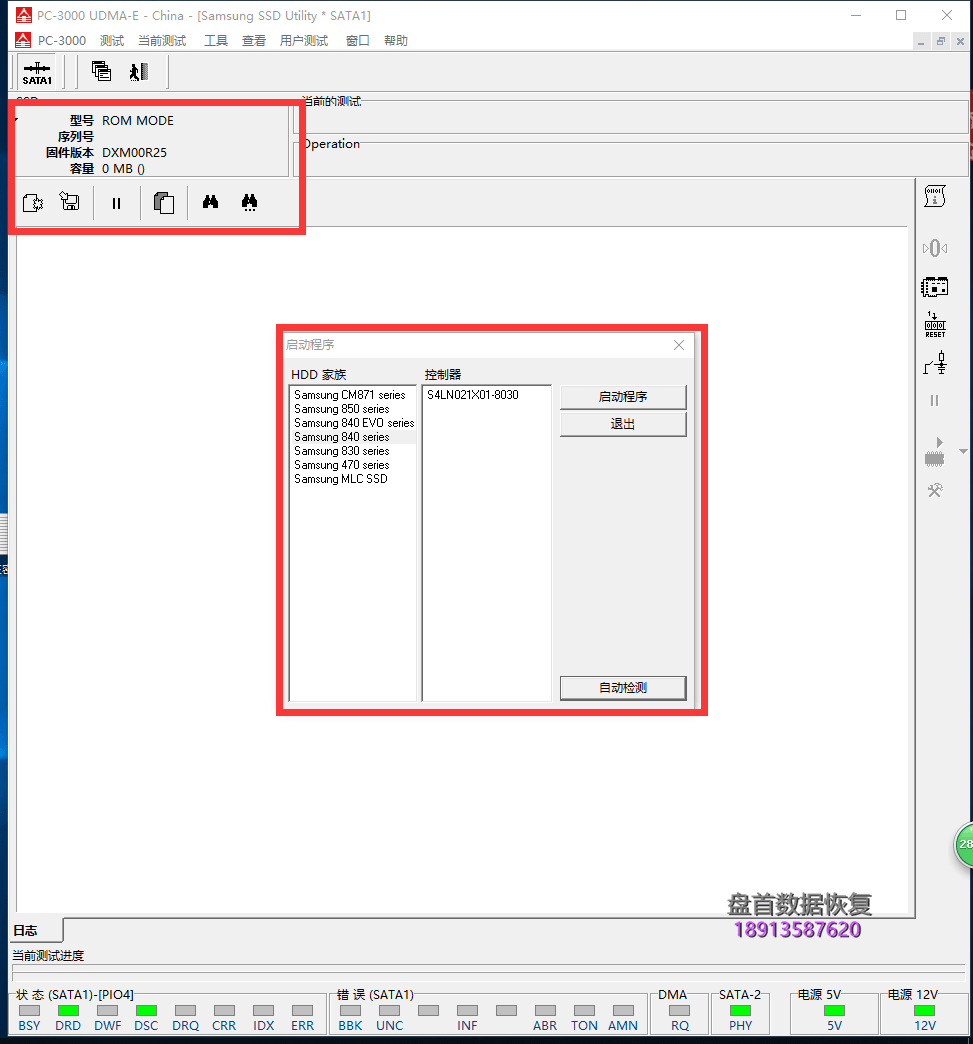Click the exit door toolbar icon
This screenshot has height=1044, width=973.
[139, 71]
